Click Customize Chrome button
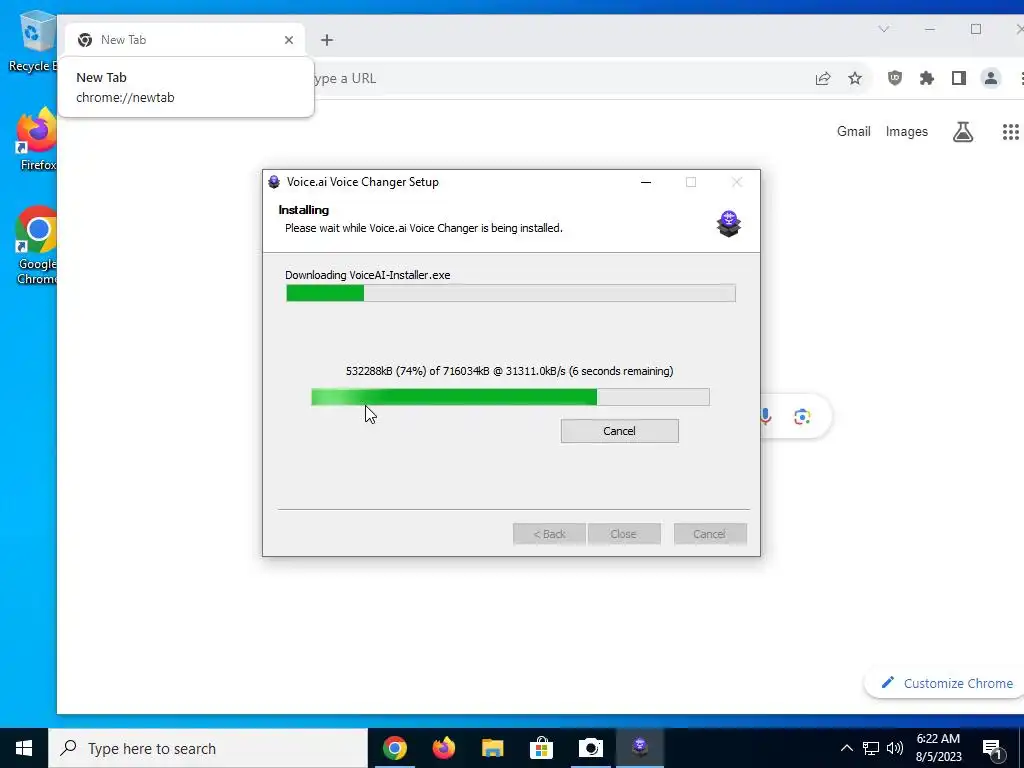The image size is (1024, 768). point(946,683)
